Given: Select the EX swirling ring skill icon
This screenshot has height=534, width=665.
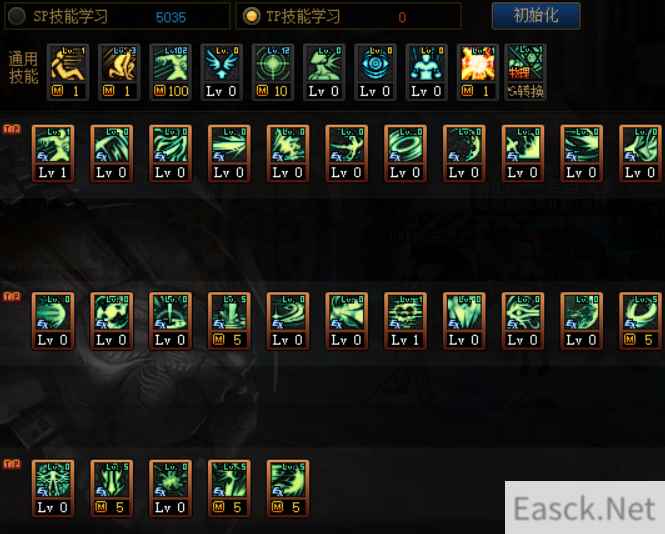Looking at the screenshot, I should (405, 154).
